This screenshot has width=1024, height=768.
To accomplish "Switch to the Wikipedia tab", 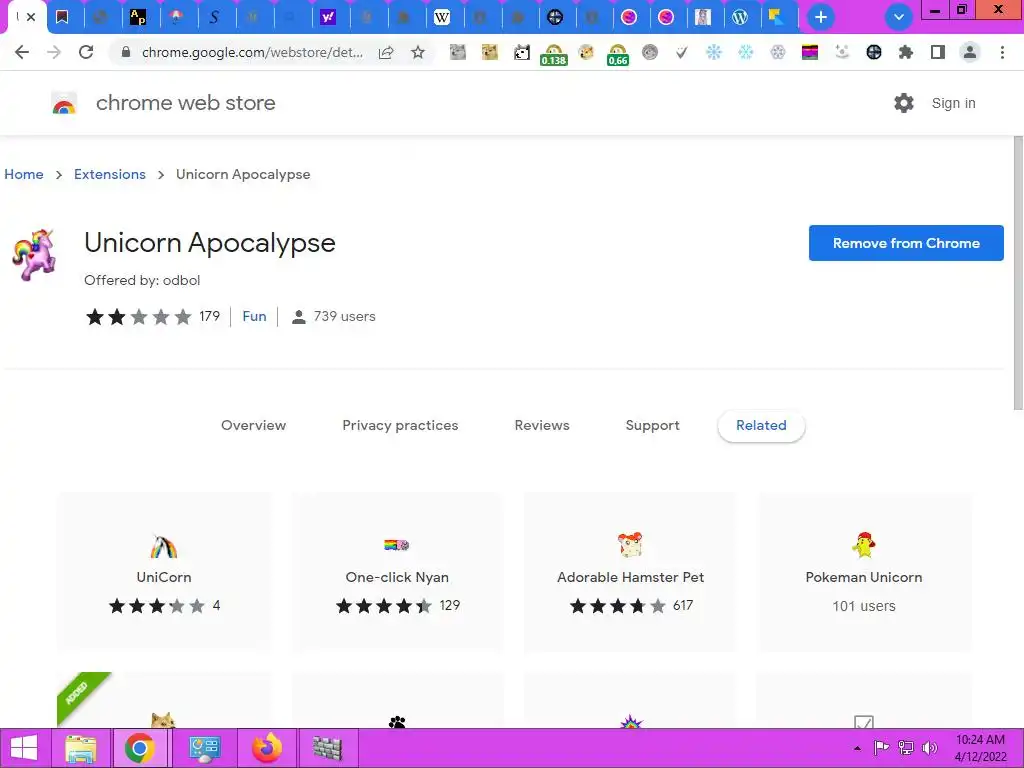I will (x=442, y=18).
